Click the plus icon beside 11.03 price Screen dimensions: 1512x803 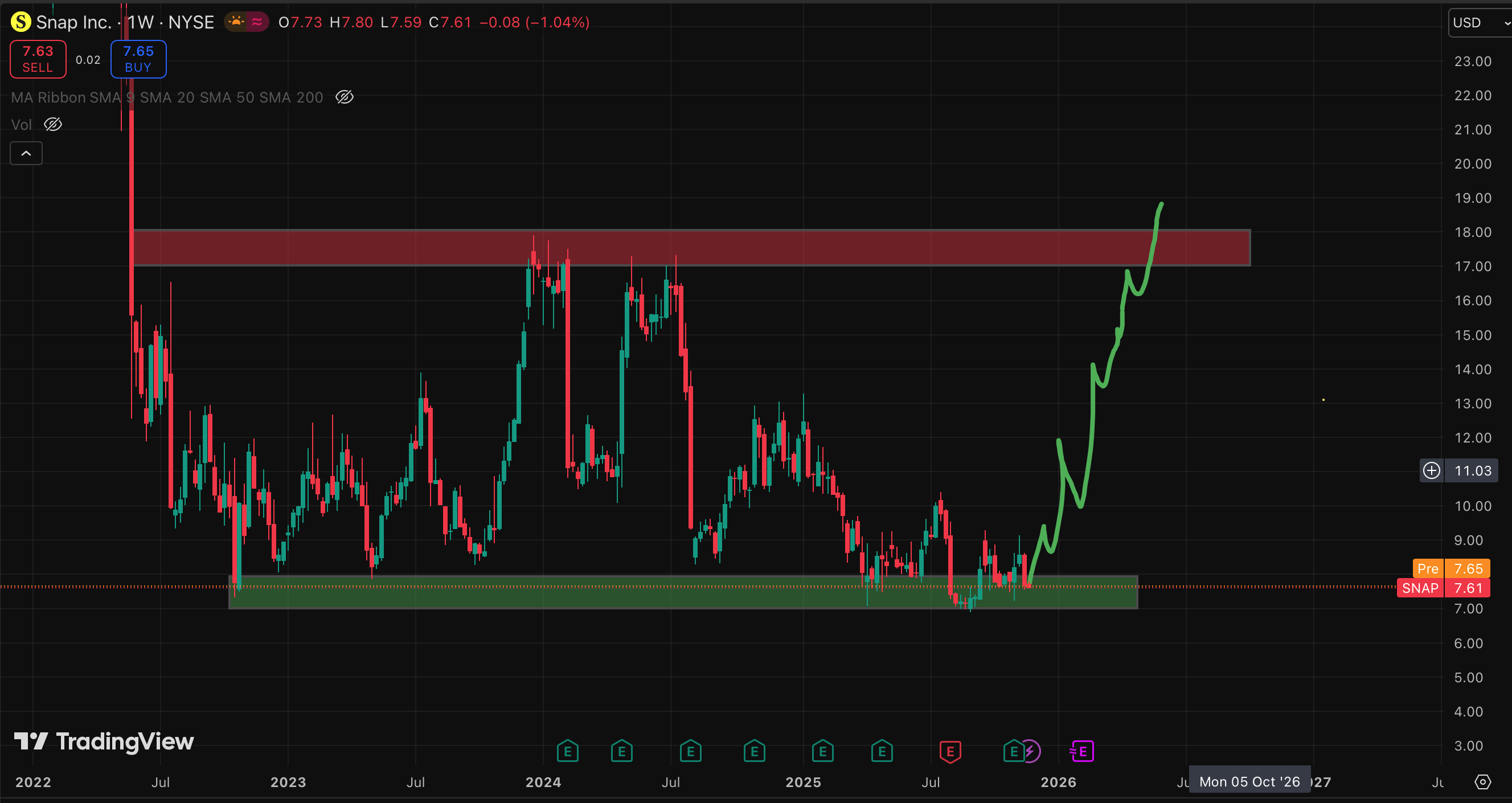[1432, 471]
